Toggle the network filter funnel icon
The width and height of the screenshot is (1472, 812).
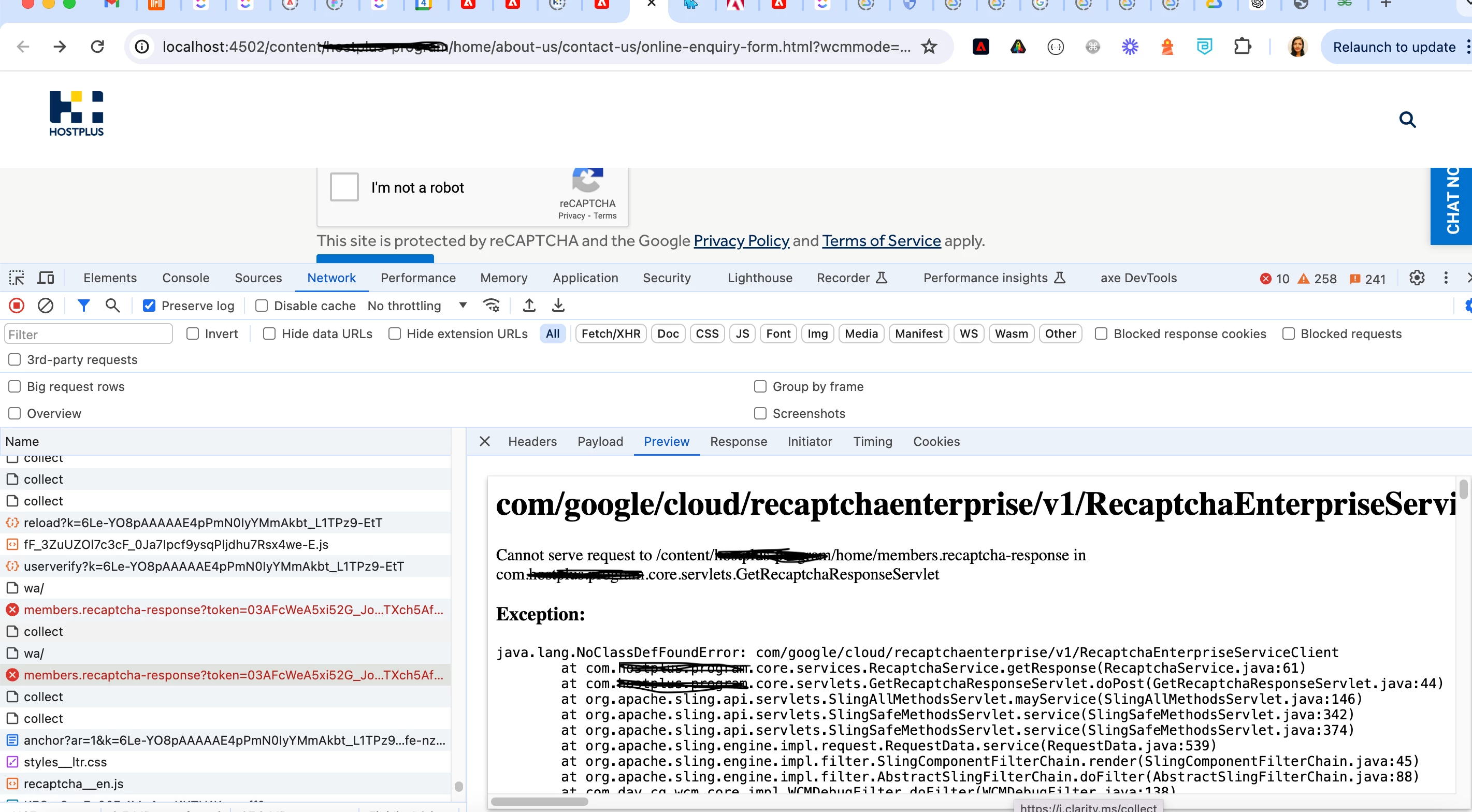[83, 306]
